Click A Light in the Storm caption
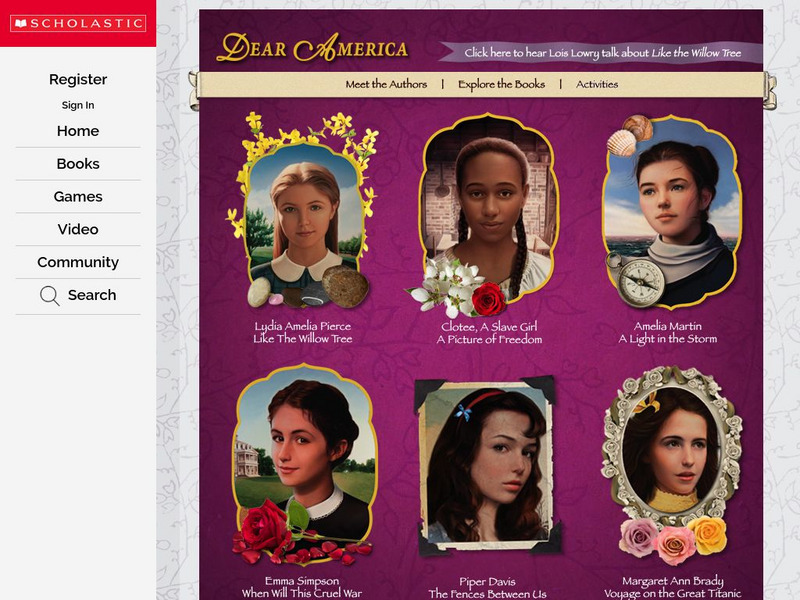The width and height of the screenshot is (800, 600). [668, 339]
